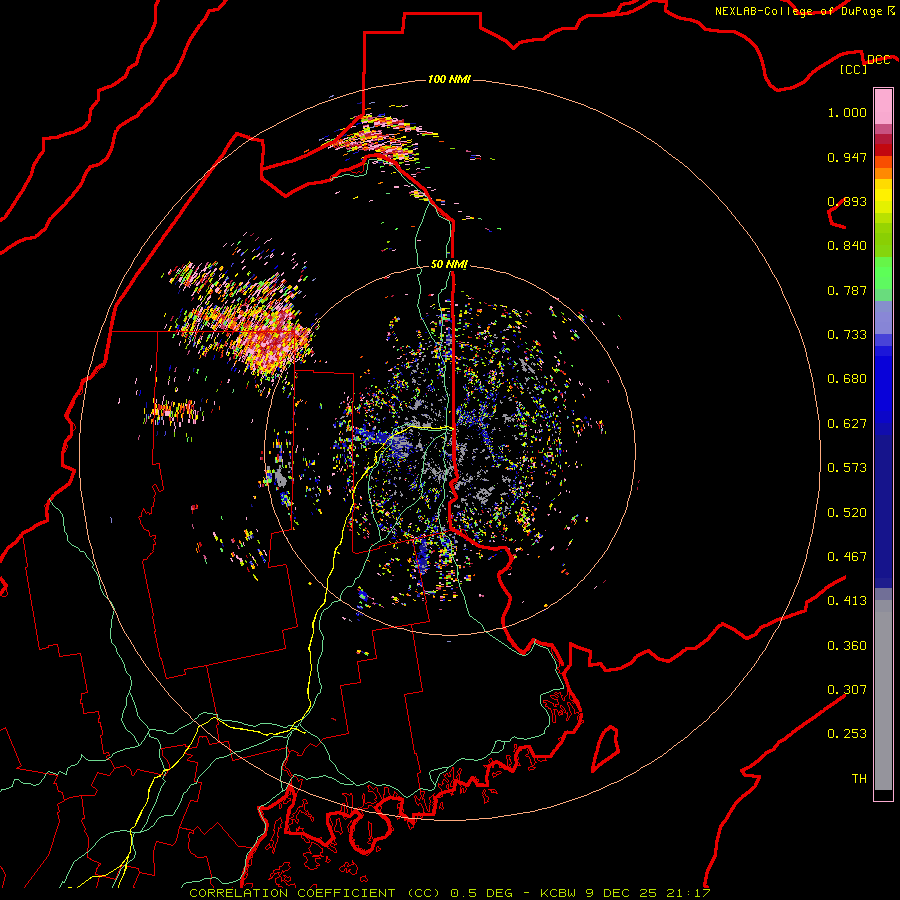Viewport: 900px width, 900px height.
Task: Pick the gray lower segment of color bar
Action: point(883,695)
